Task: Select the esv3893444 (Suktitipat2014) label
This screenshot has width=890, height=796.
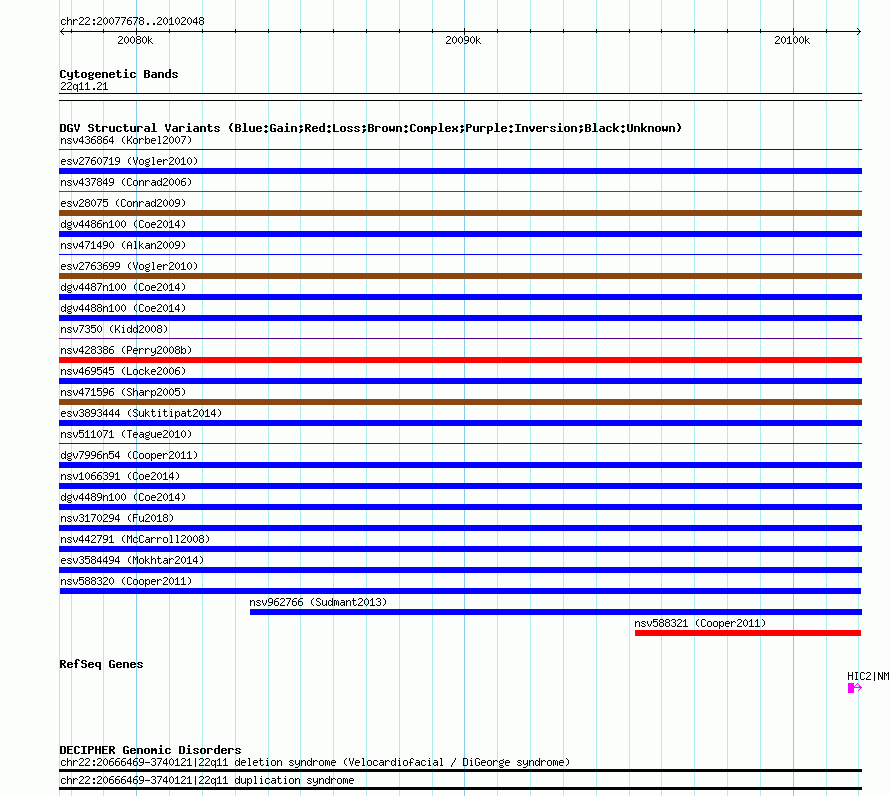Action: [141, 413]
